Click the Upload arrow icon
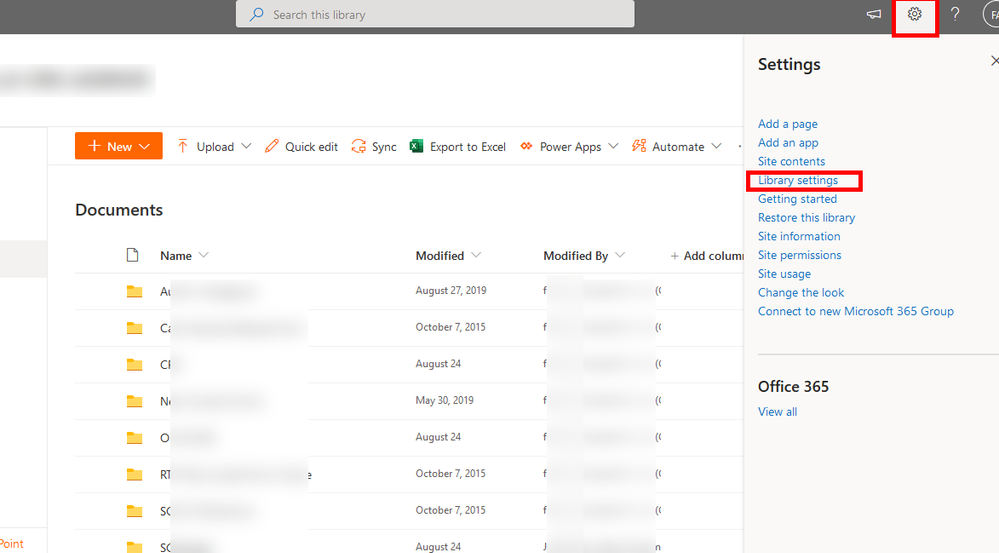 click(x=182, y=147)
